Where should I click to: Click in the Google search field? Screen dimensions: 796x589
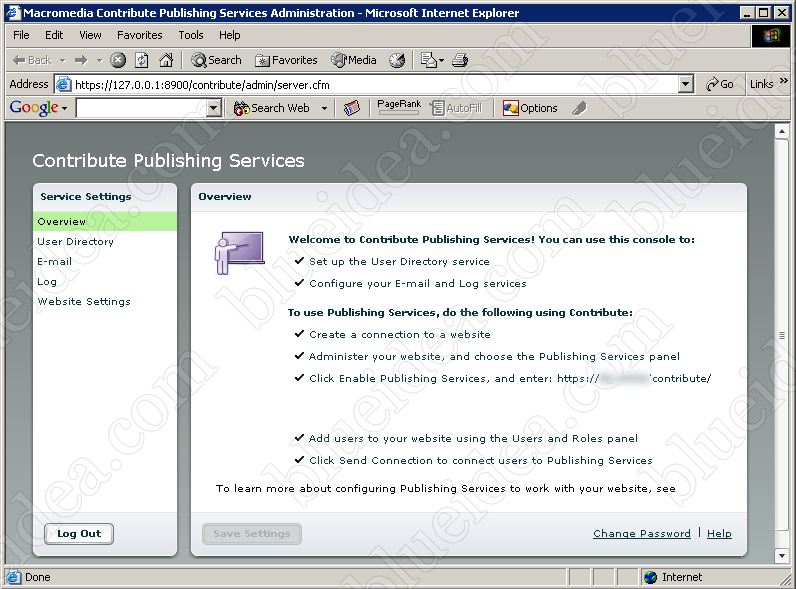(142, 108)
